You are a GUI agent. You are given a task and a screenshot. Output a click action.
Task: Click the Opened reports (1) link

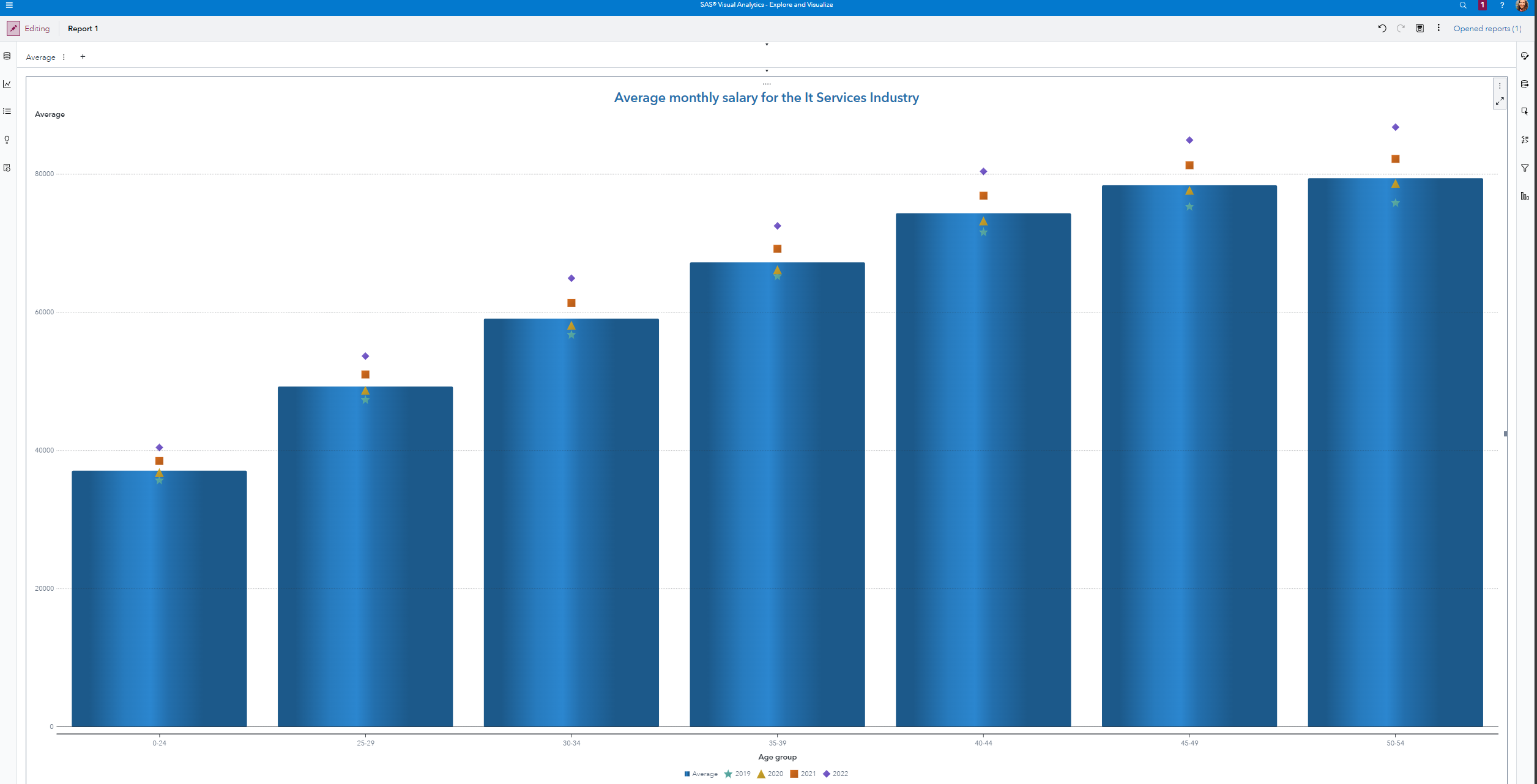click(x=1487, y=29)
